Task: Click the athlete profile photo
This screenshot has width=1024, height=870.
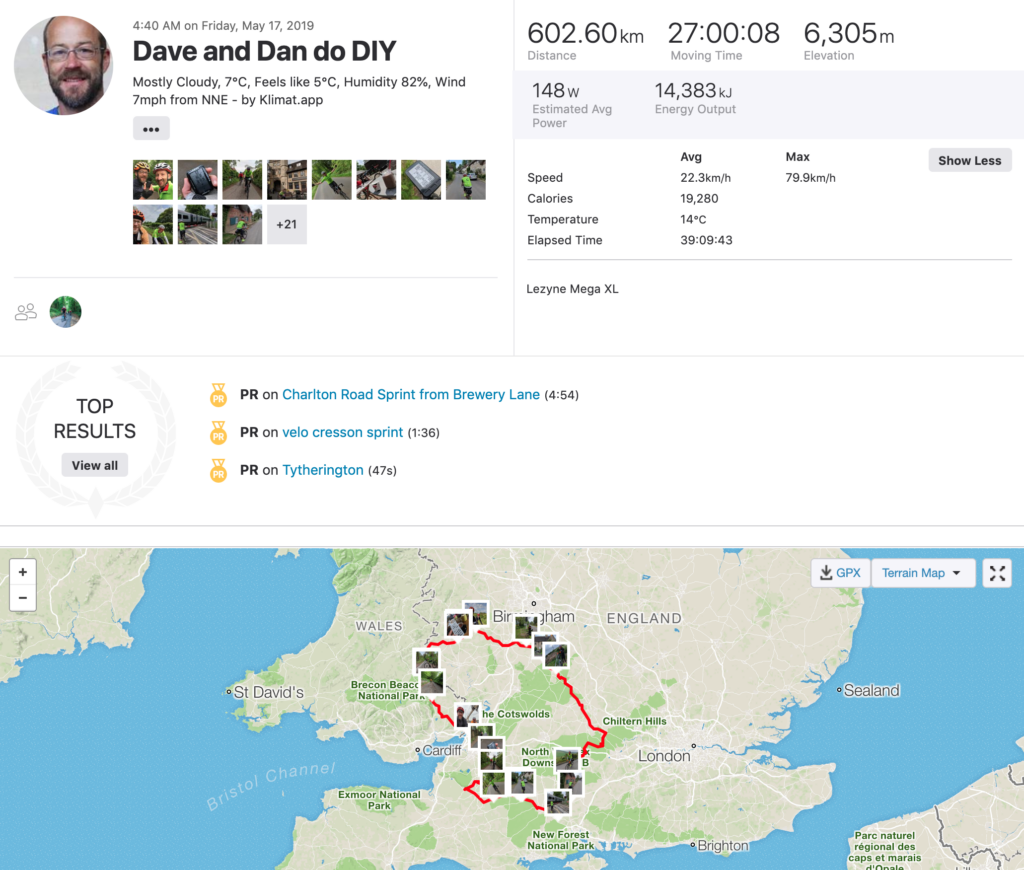Action: click(63, 65)
